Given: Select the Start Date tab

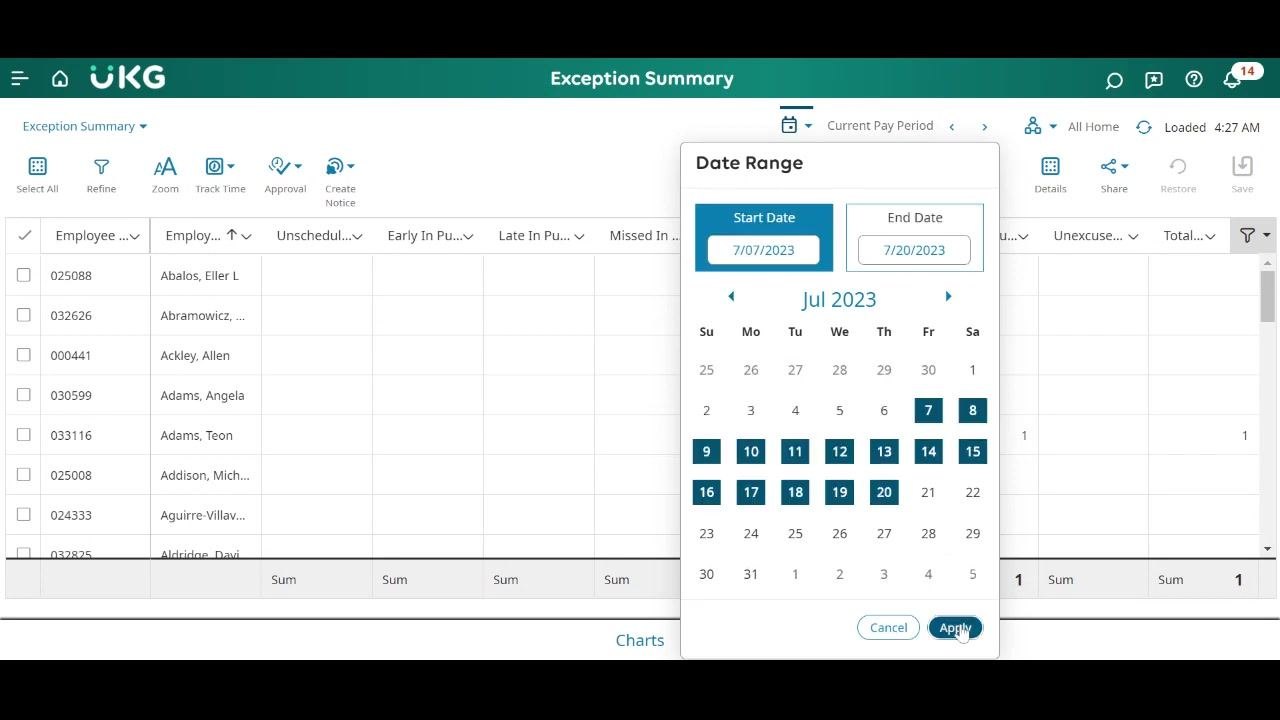Looking at the screenshot, I should [x=764, y=238].
